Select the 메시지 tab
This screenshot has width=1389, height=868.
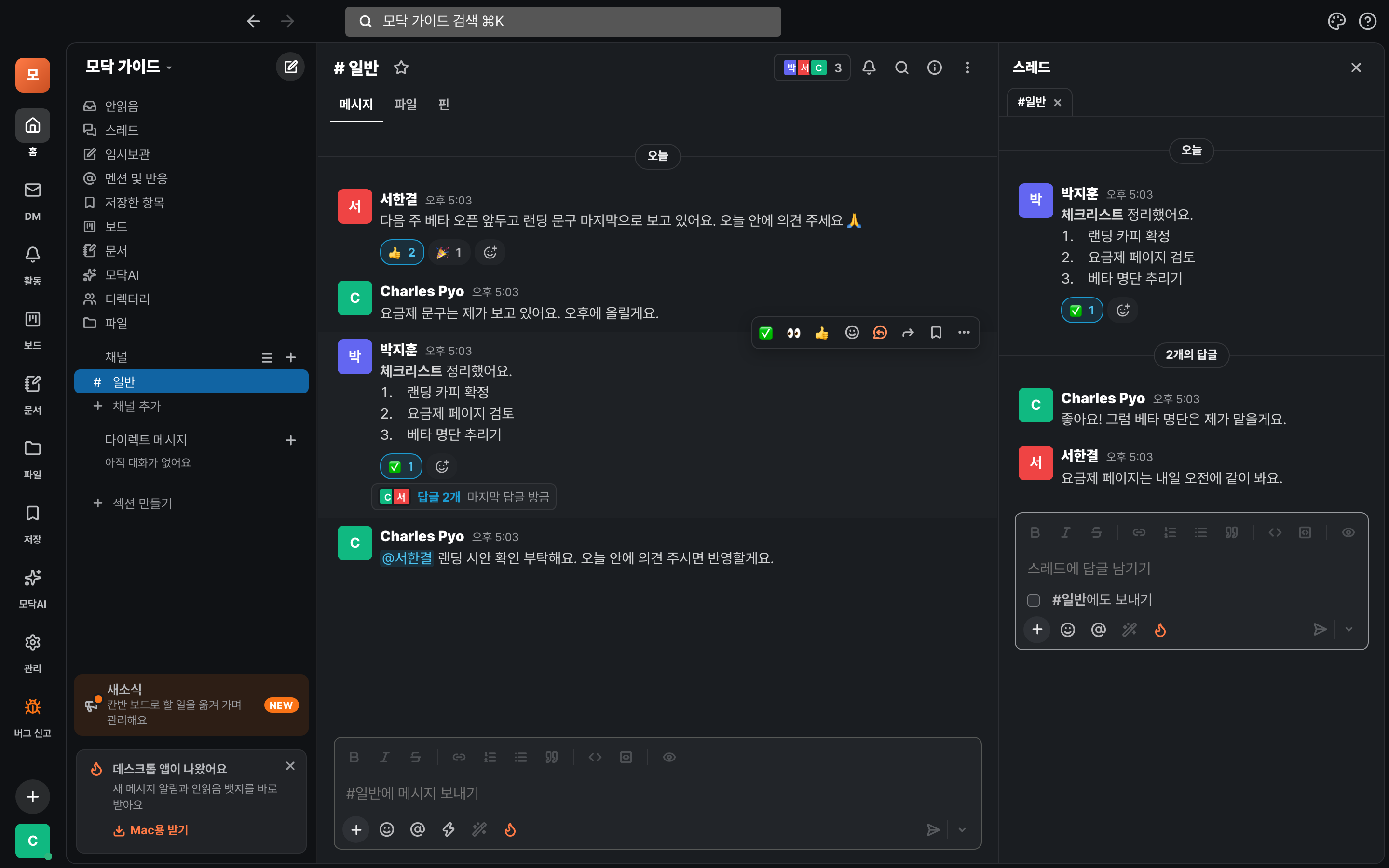pos(356,105)
